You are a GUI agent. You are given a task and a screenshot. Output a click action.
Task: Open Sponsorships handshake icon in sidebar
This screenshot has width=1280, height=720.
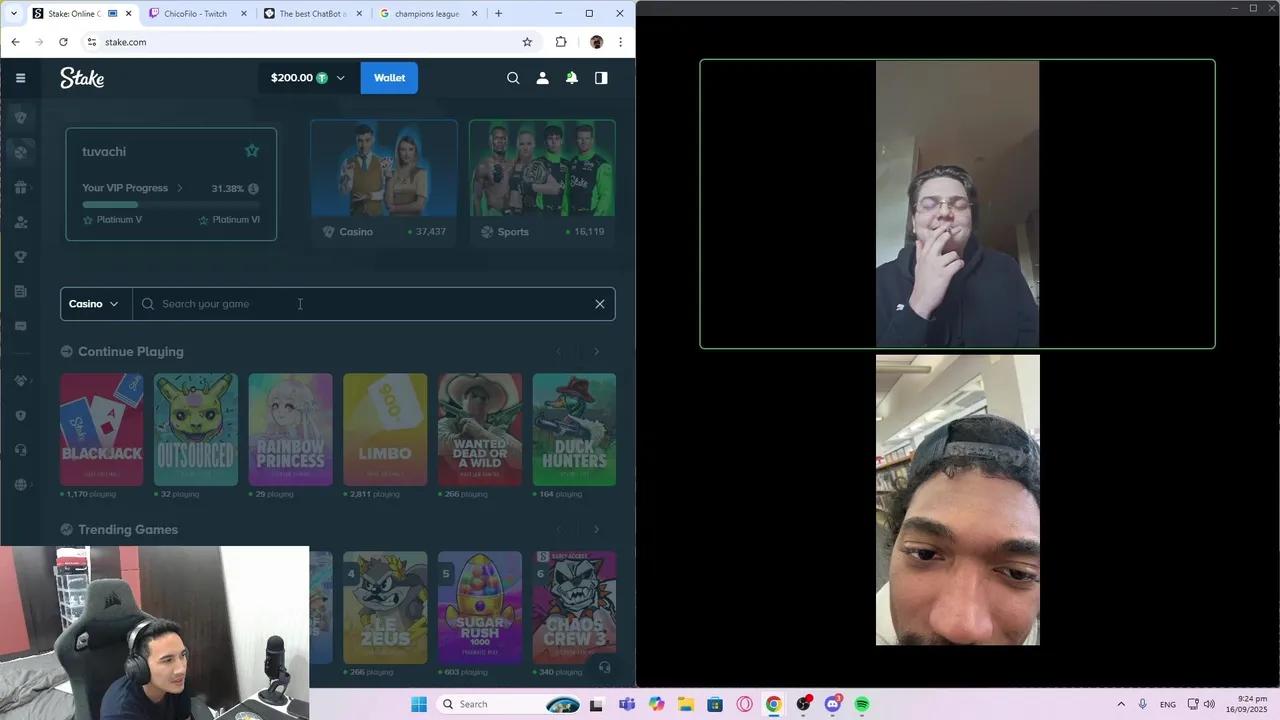(x=20, y=381)
